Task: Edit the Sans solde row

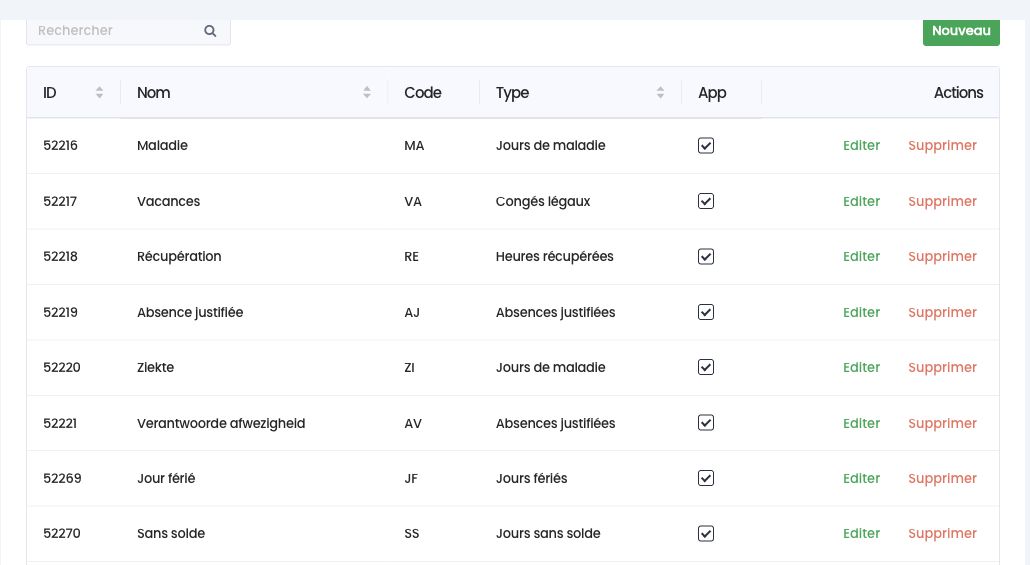Action: click(x=861, y=533)
